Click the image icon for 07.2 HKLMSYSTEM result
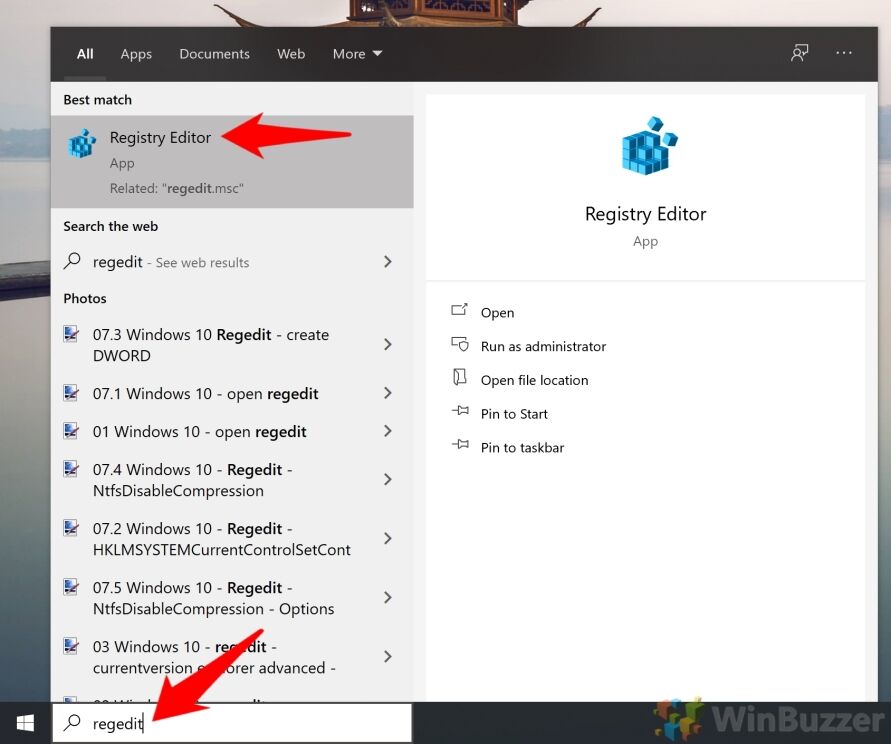Screen dimensions: 891x744 (70, 528)
